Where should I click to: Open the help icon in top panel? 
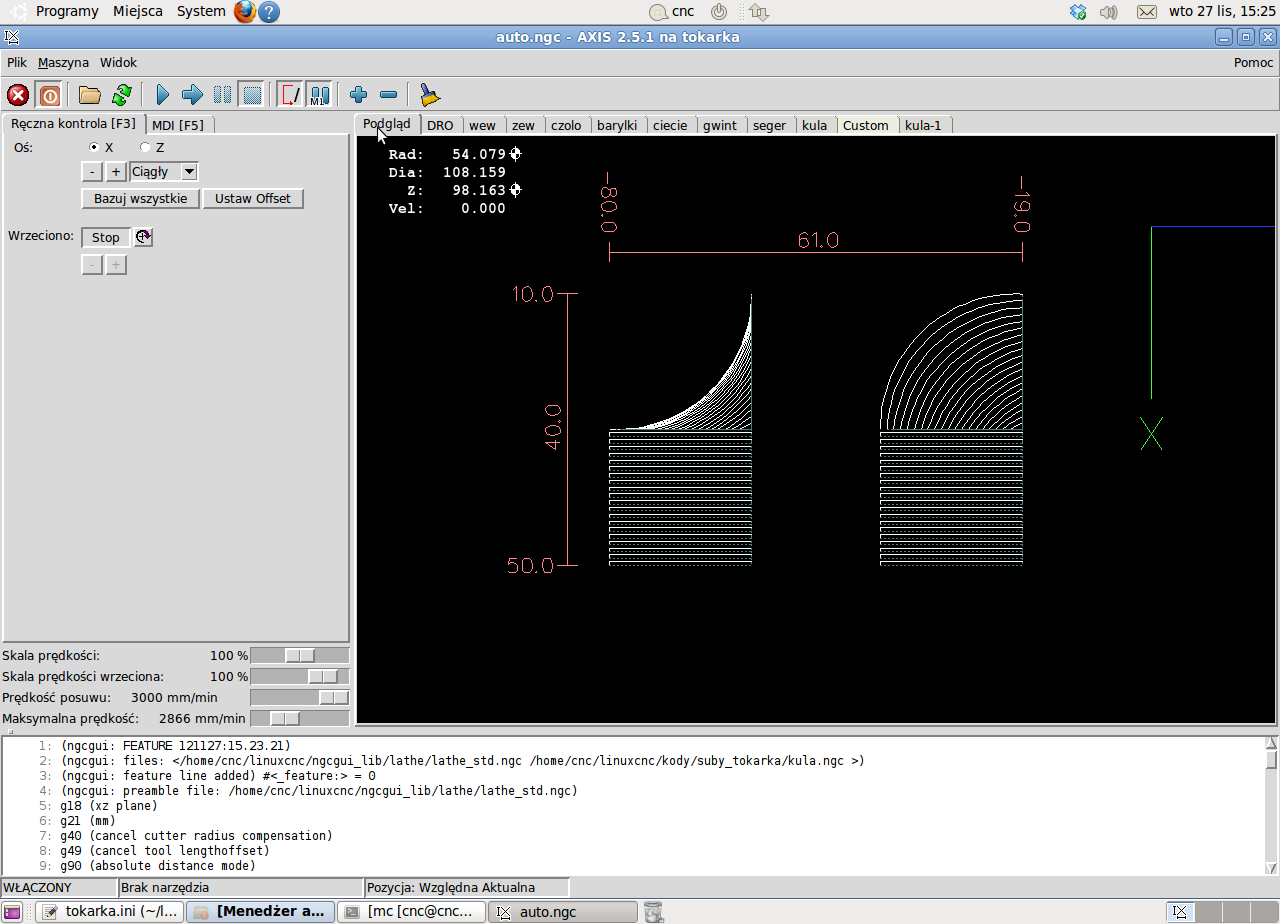269,12
